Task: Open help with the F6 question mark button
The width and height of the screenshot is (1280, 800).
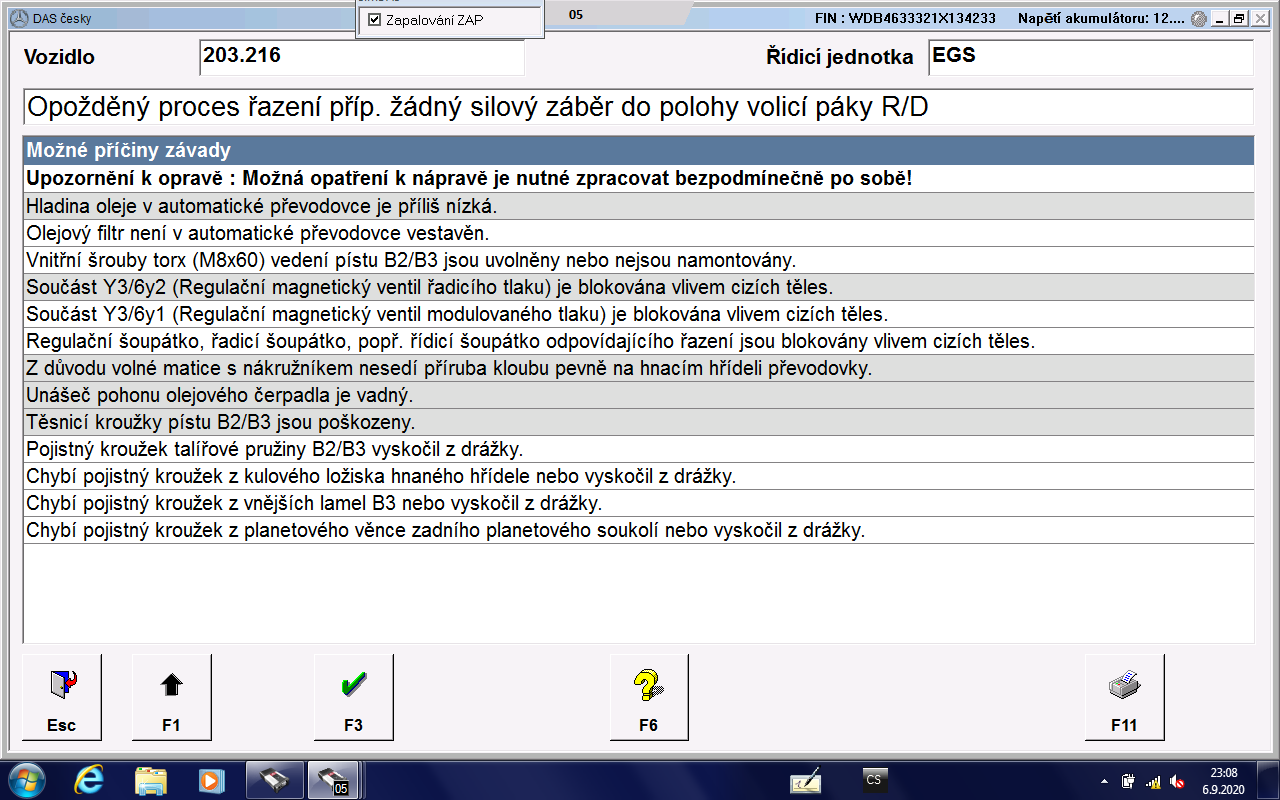Action: coord(649,697)
